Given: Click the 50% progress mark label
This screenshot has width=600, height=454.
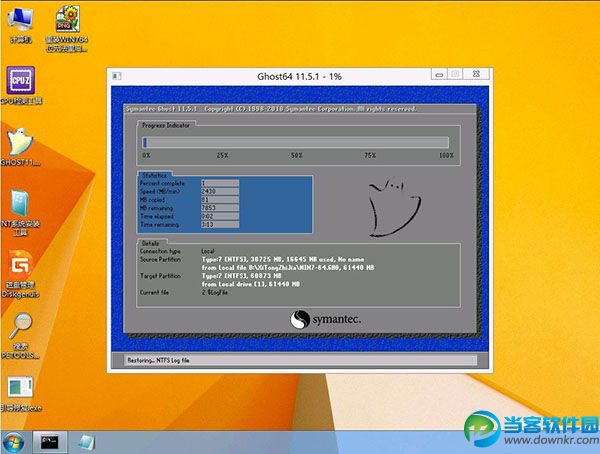Looking at the screenshot, I should pyautogui.click(x=297, y=155).
